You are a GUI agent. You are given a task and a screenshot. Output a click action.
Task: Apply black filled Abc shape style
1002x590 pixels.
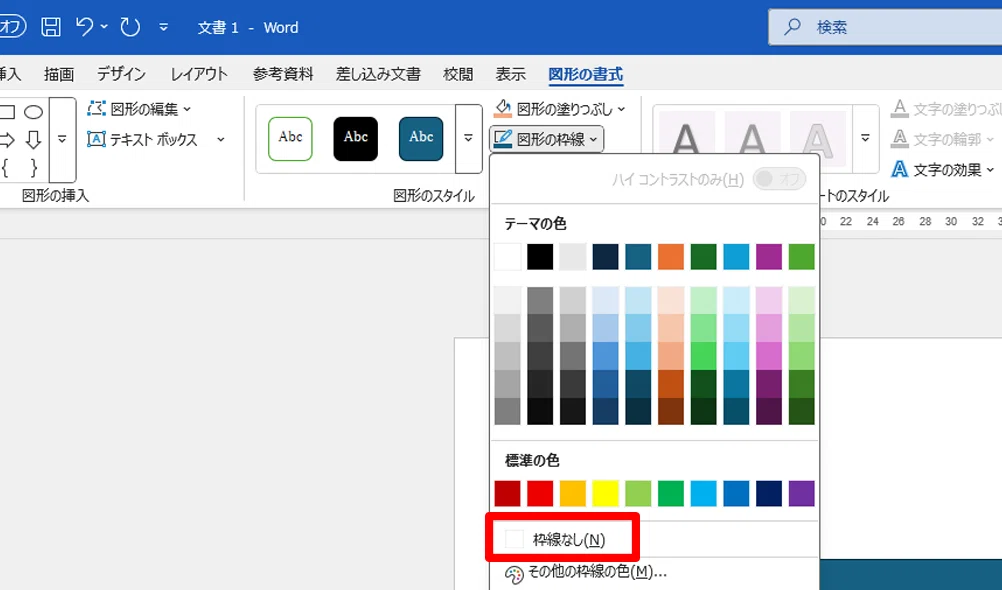point(355,139)
